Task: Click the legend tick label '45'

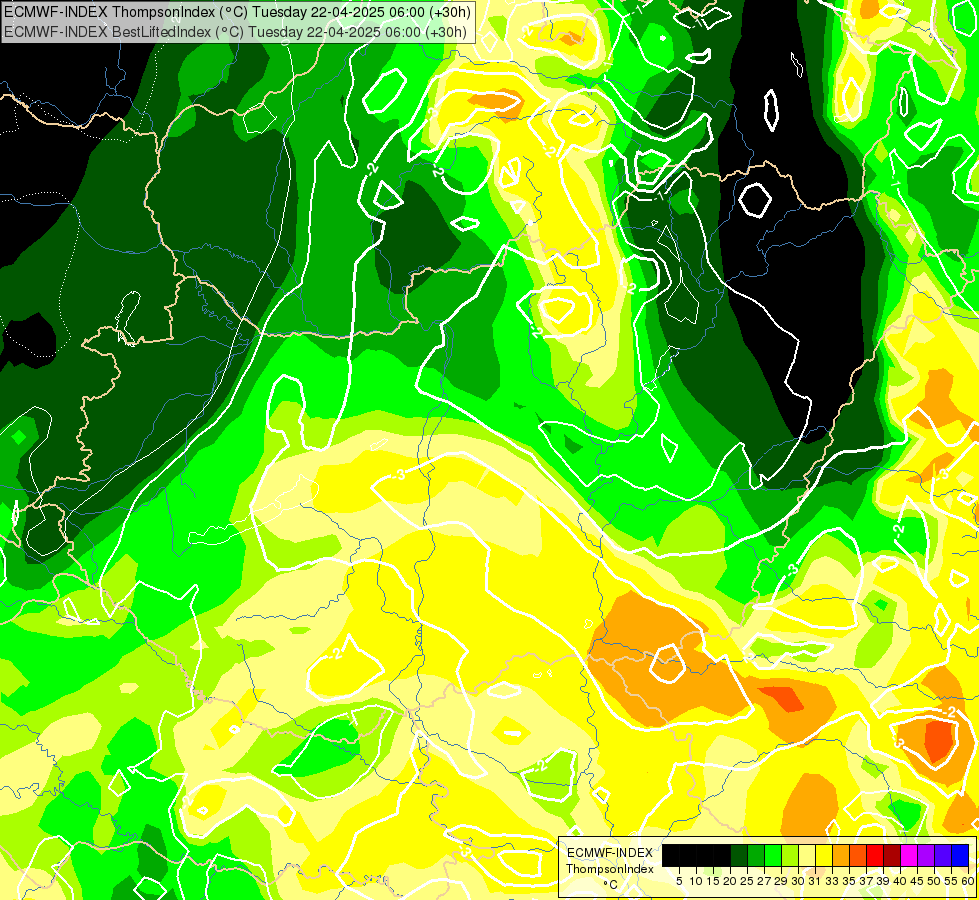Action: coord(917,881)
